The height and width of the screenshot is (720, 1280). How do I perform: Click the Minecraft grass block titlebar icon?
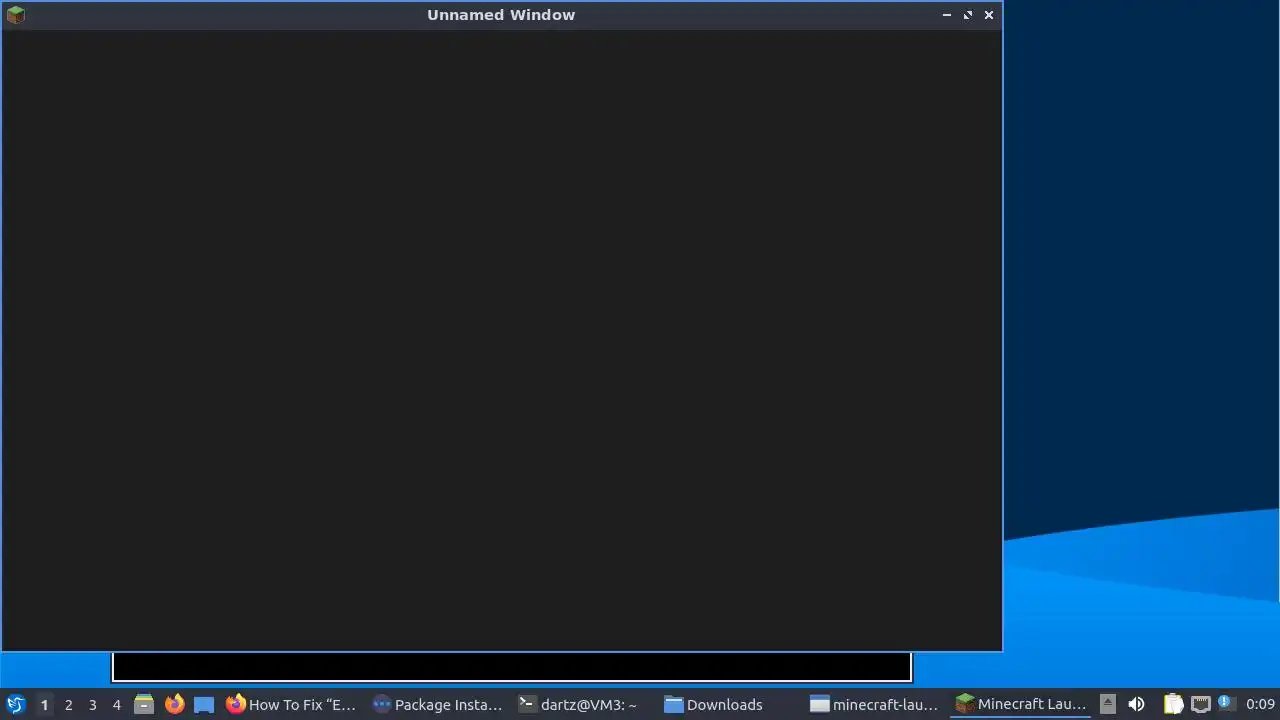15,15
